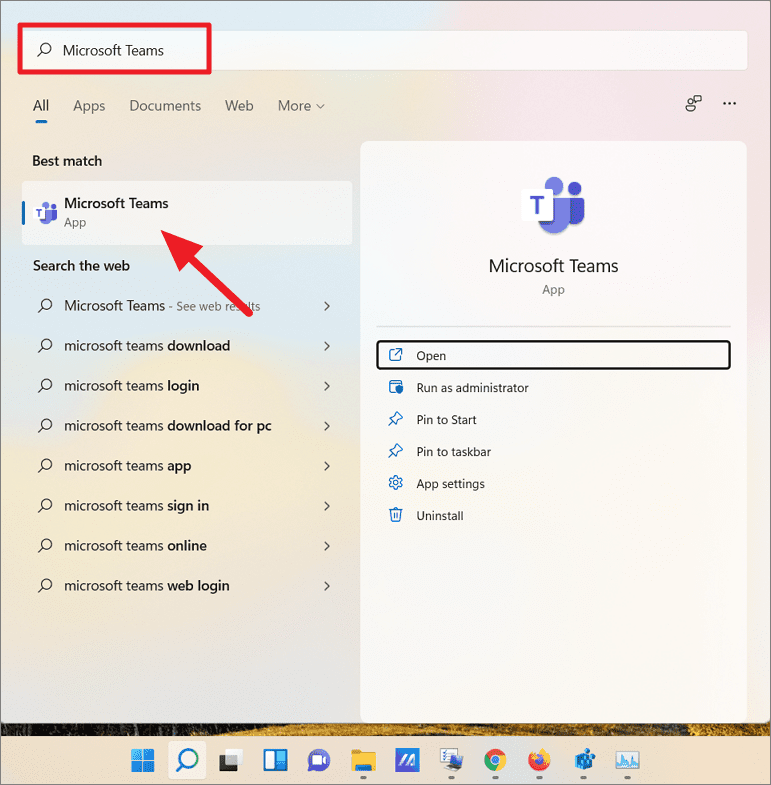
Task: Click search icon beside 'microsoft teams app'
Action: click(x=45, y=466)
